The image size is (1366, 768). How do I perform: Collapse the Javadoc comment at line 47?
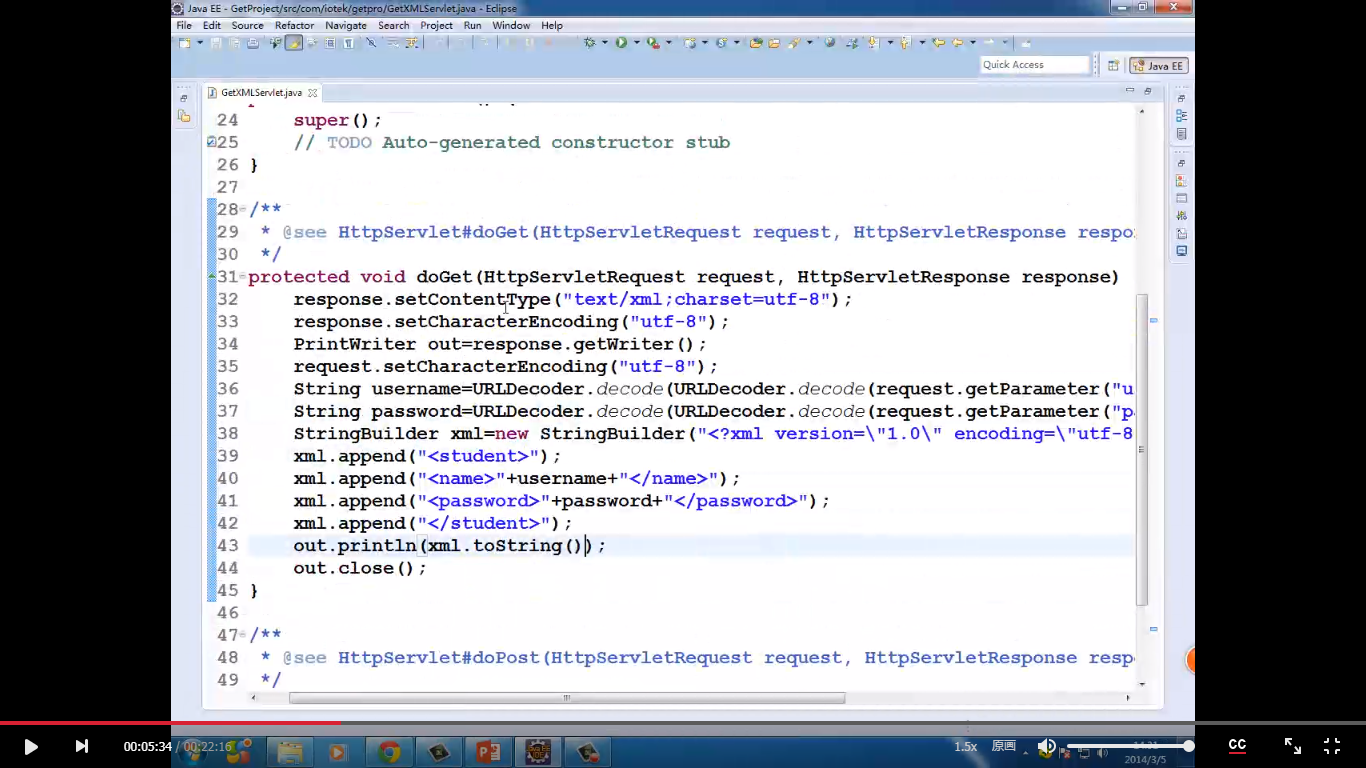click(242, 635)
